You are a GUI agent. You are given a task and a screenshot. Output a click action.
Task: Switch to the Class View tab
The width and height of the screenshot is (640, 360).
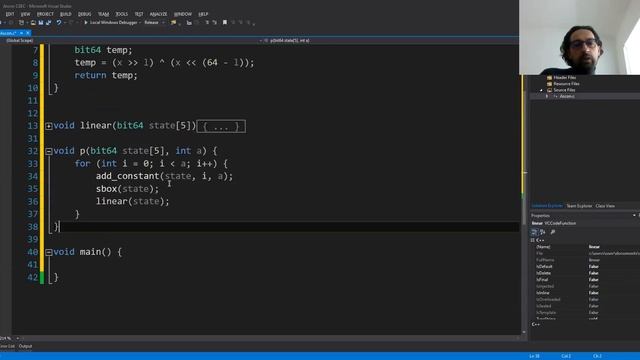(x=605, y=206)
